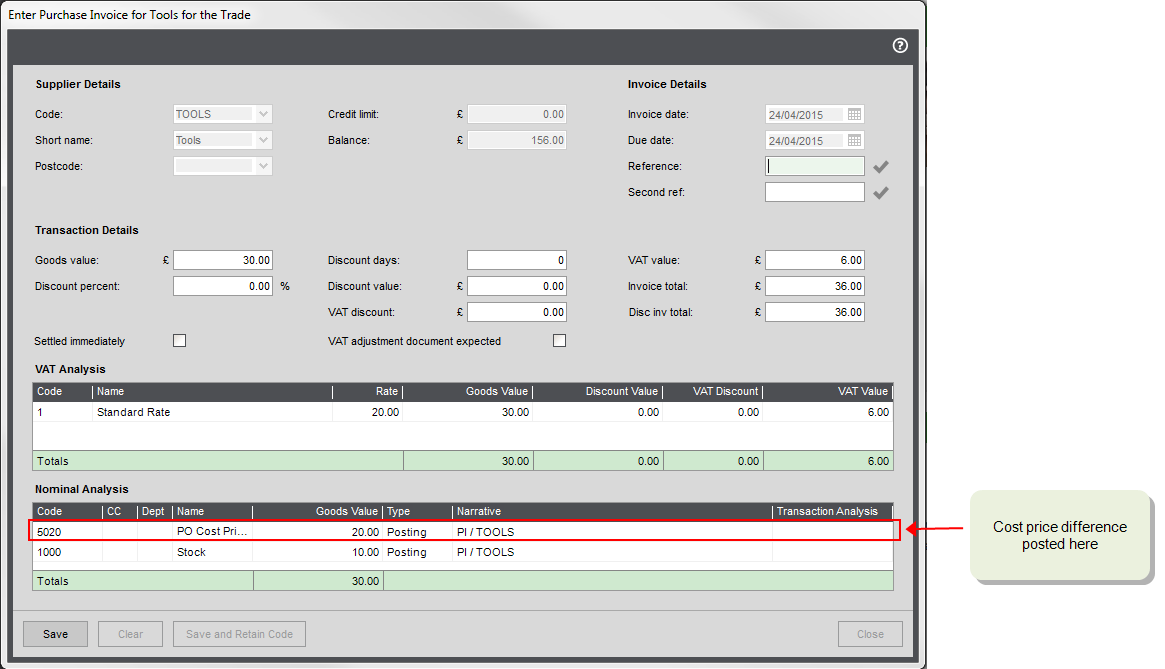Click the Save and Retain Code button
Screen dimensions: 1165x669
pos(239,634)
